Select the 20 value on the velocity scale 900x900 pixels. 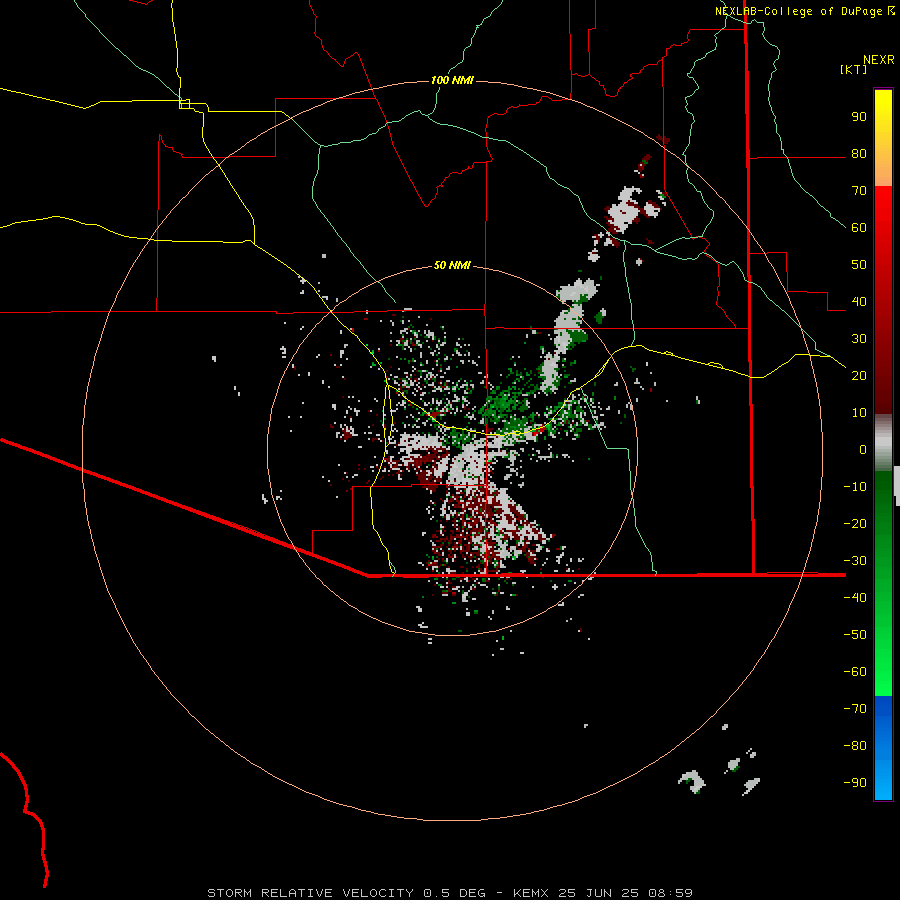pos(859,376)
